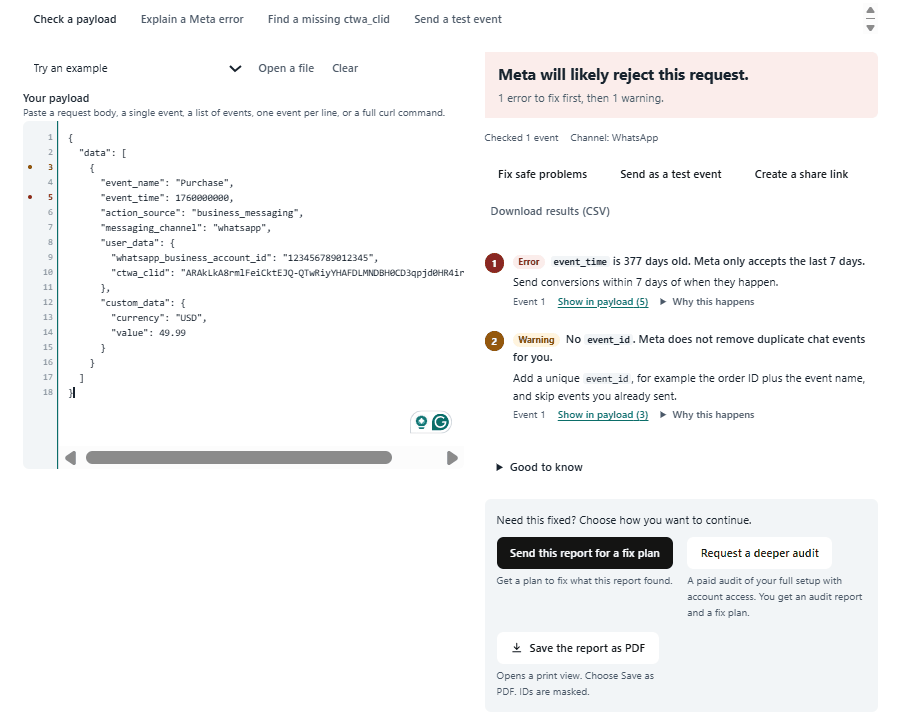Click the lightbulb suggestion icon in editor
This screenshot has width=900, height=721.
coord(421,422)
